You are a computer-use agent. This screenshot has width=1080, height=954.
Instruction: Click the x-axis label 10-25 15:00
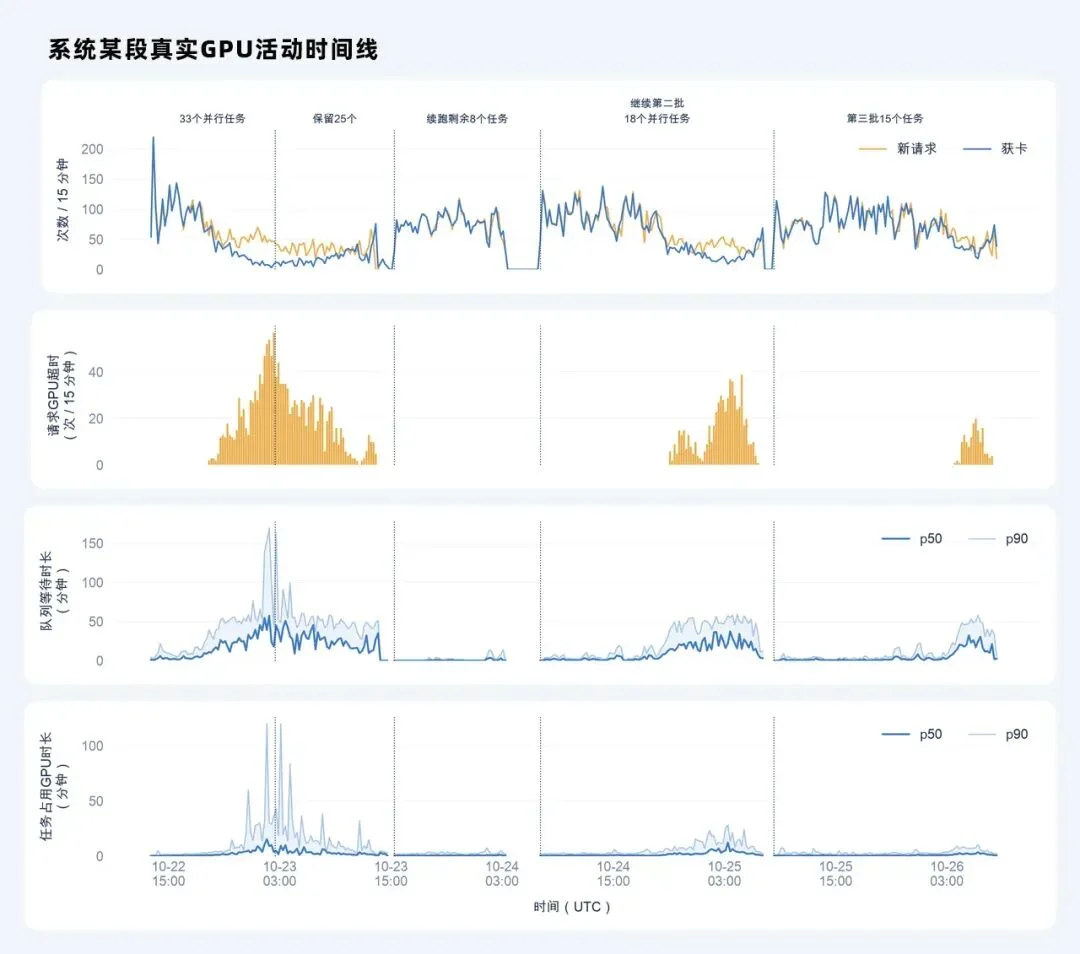point(835,873)
